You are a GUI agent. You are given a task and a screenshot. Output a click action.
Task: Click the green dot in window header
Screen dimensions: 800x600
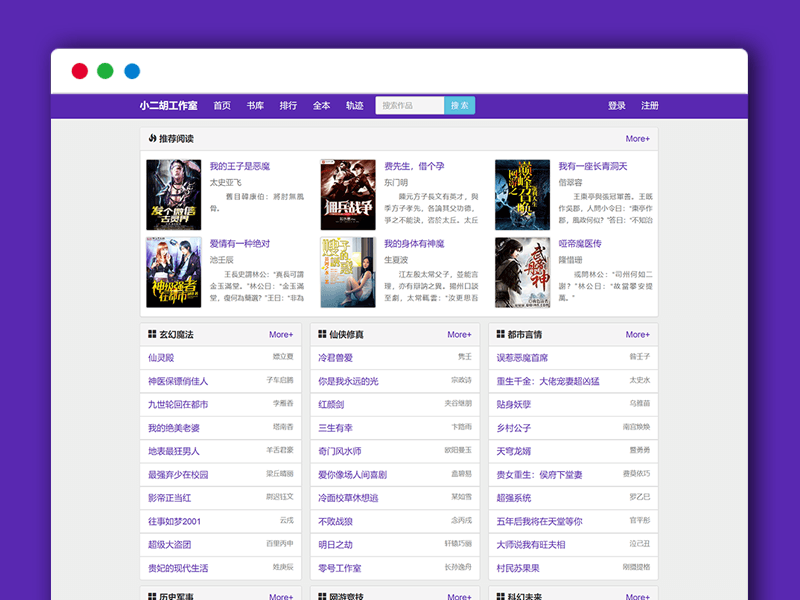[106, 71]
